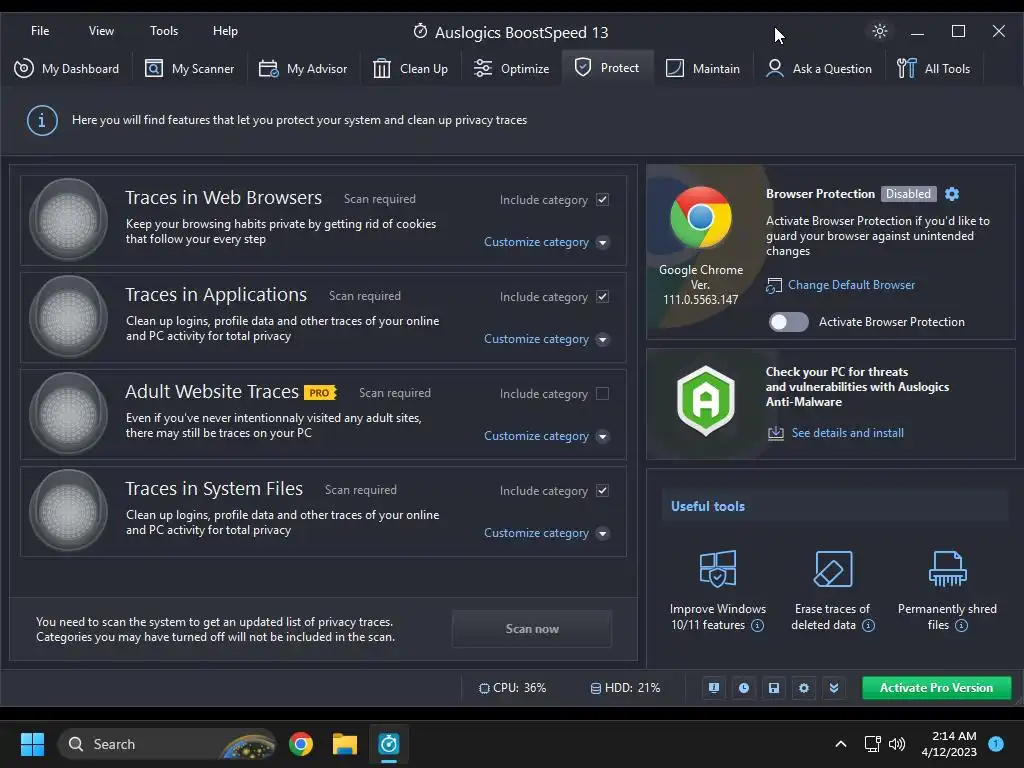Open the File menu

point(40,31)
